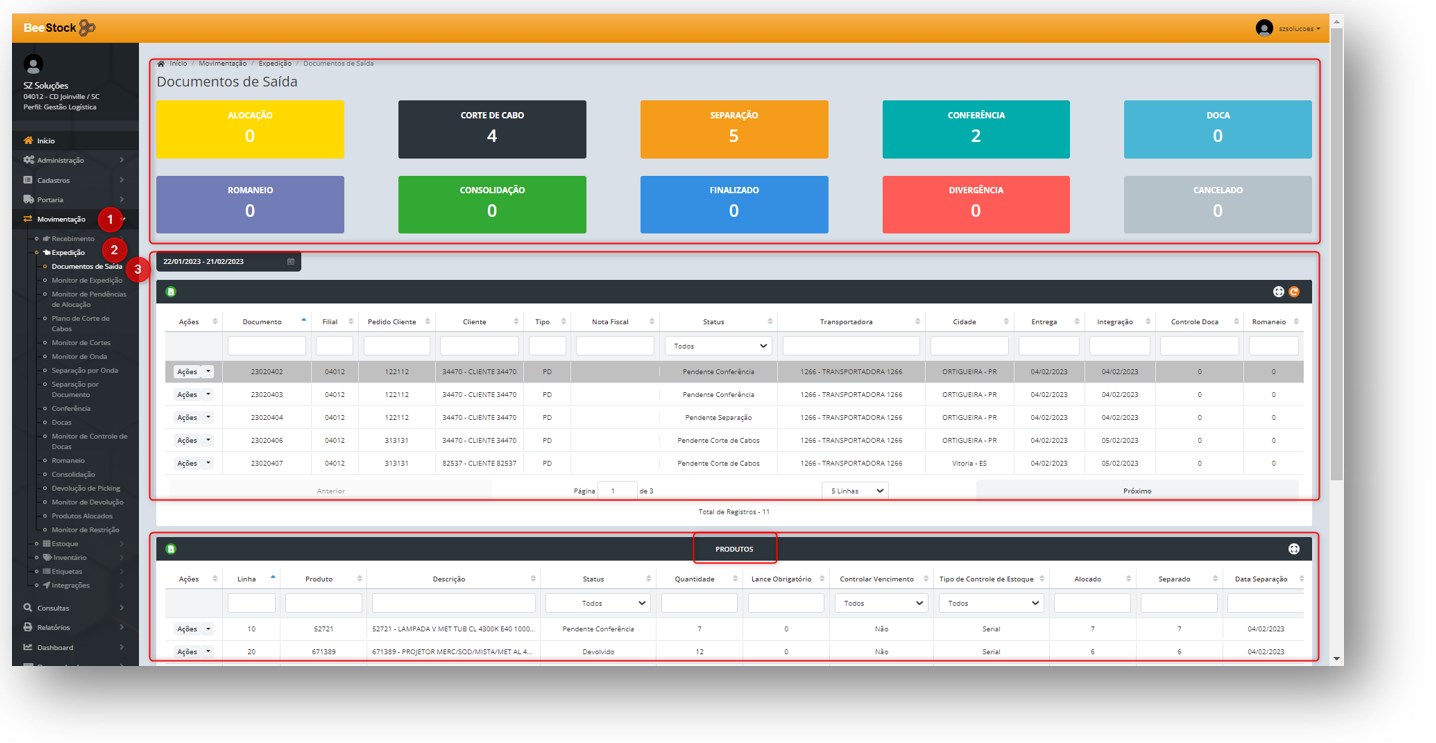Open Monitor de Expedição in sidebar
The height and width of the screenshot is (743, 1436).
86,281
